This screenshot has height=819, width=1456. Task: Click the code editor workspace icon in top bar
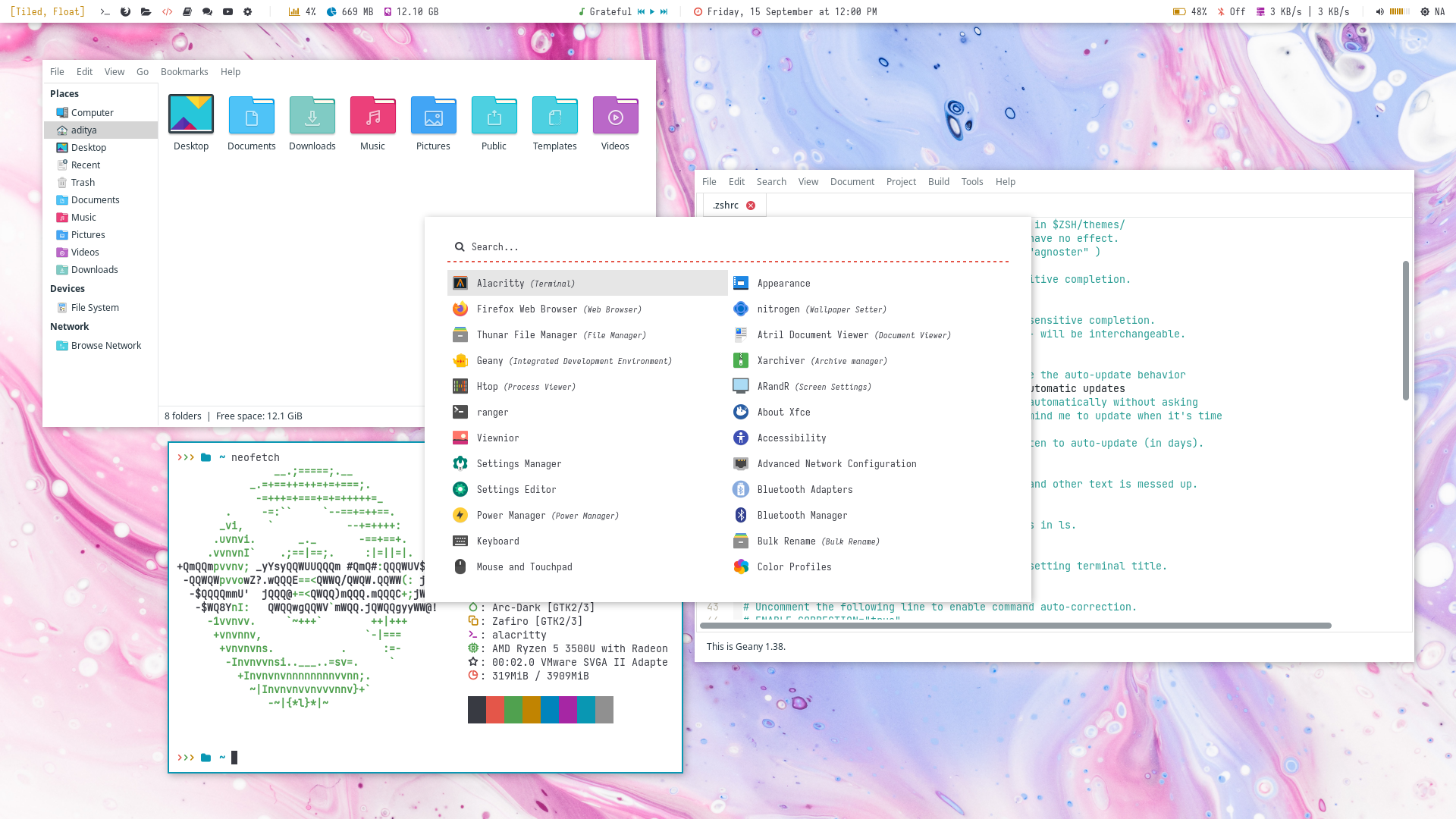[167, 11]
